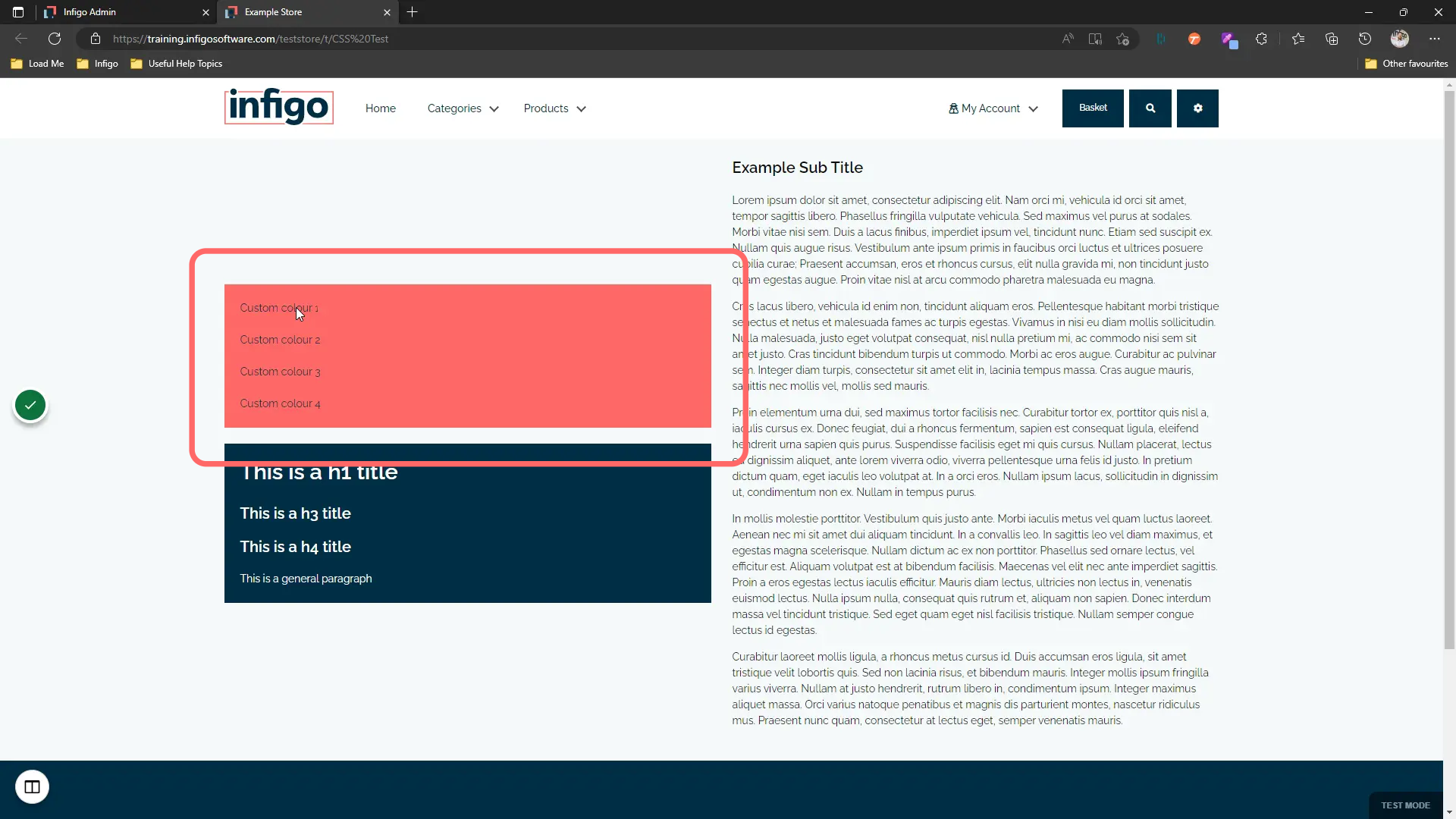
Task: Switch to the Infigo Admin tab
Action: pos(127,12)
